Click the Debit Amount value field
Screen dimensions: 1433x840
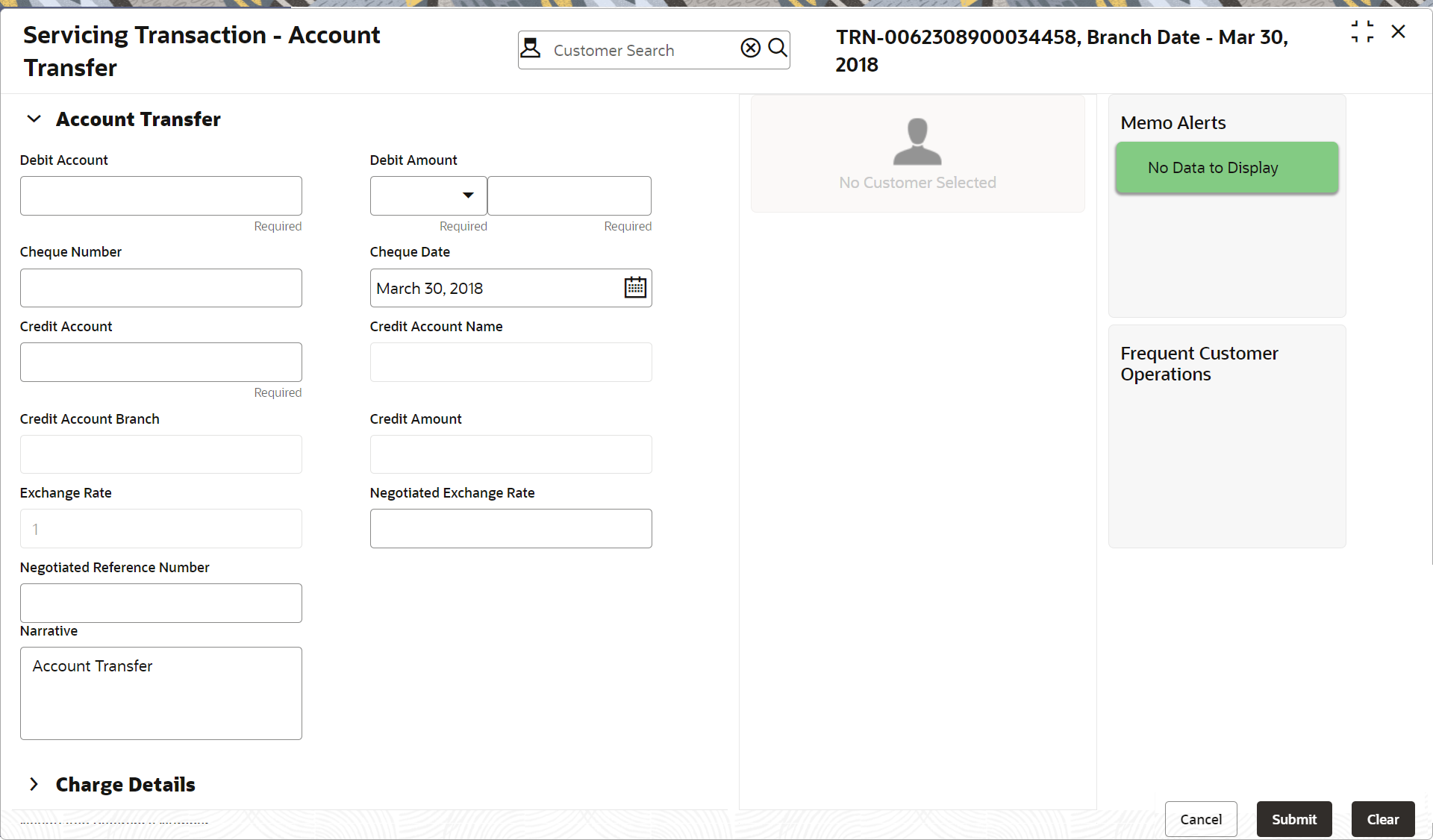tap(569, 195)
